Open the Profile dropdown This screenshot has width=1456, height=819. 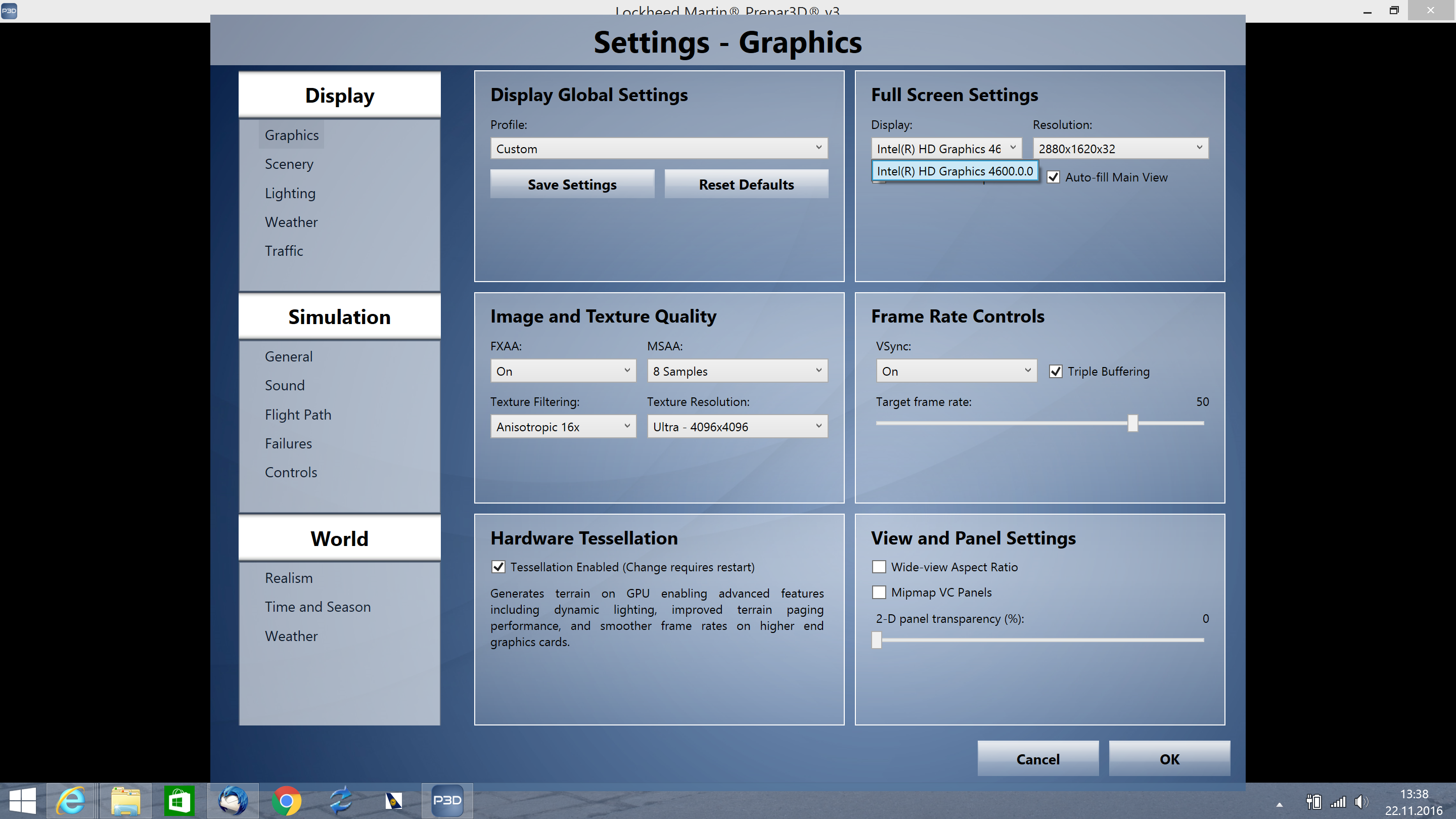click(x=659, y=149)
